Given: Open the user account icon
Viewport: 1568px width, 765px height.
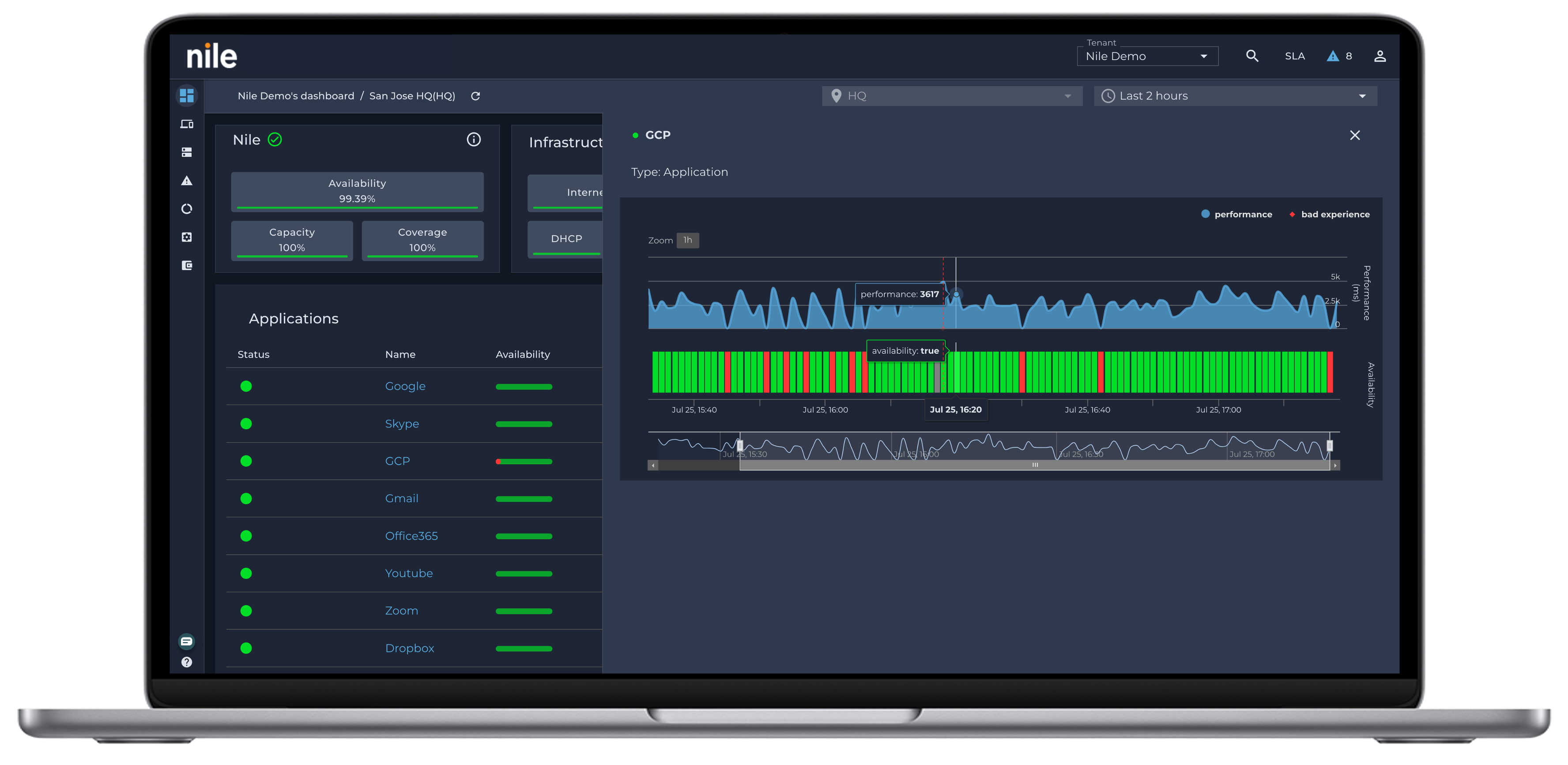Looking at the screenshot, I should tap(1380, 56).
